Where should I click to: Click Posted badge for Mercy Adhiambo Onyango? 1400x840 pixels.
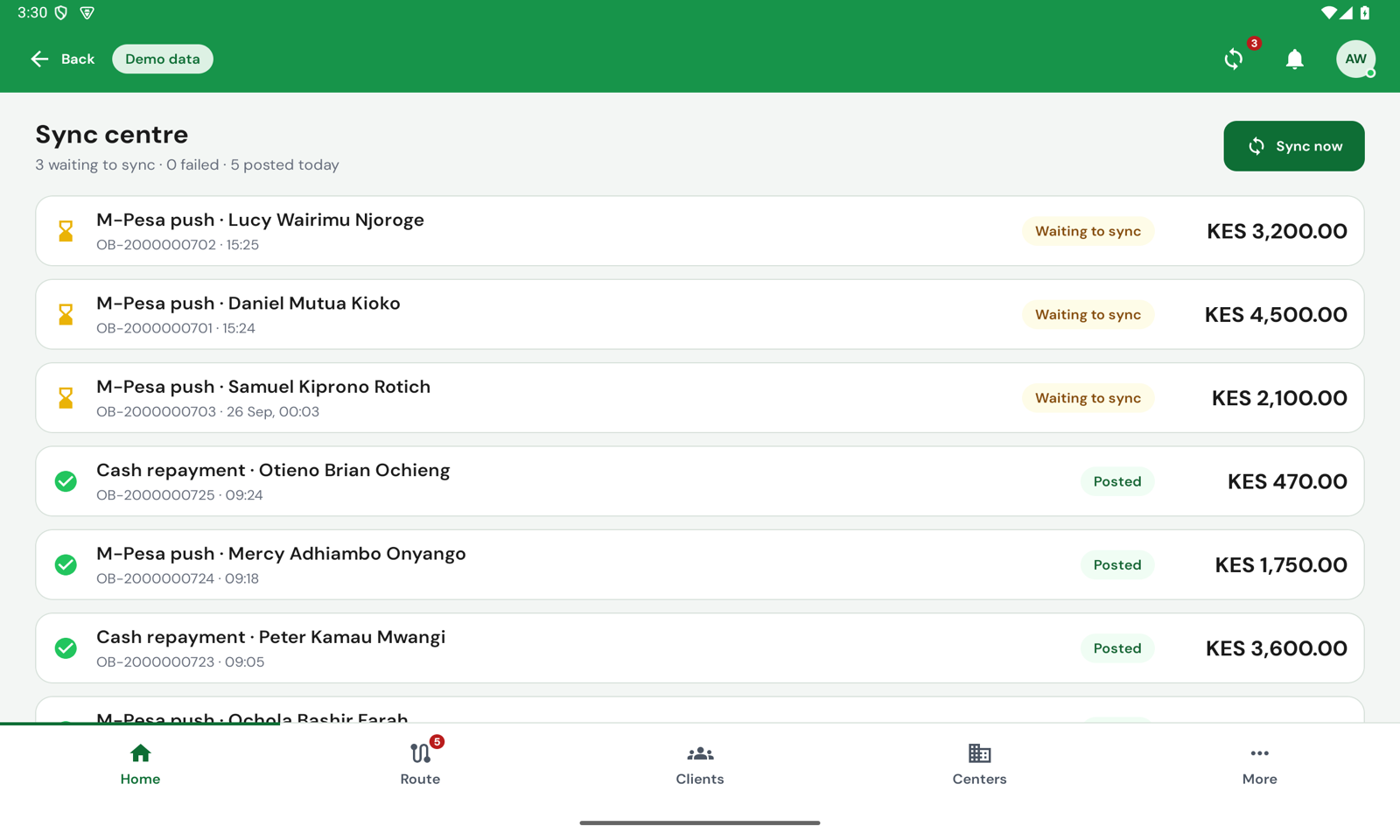coord(1117,564)
